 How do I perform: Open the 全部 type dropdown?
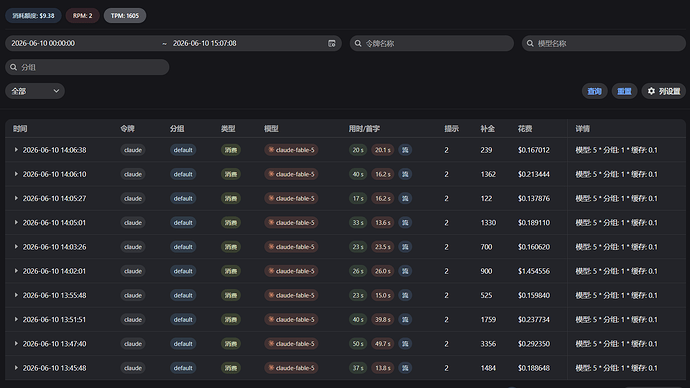[35, 91]
